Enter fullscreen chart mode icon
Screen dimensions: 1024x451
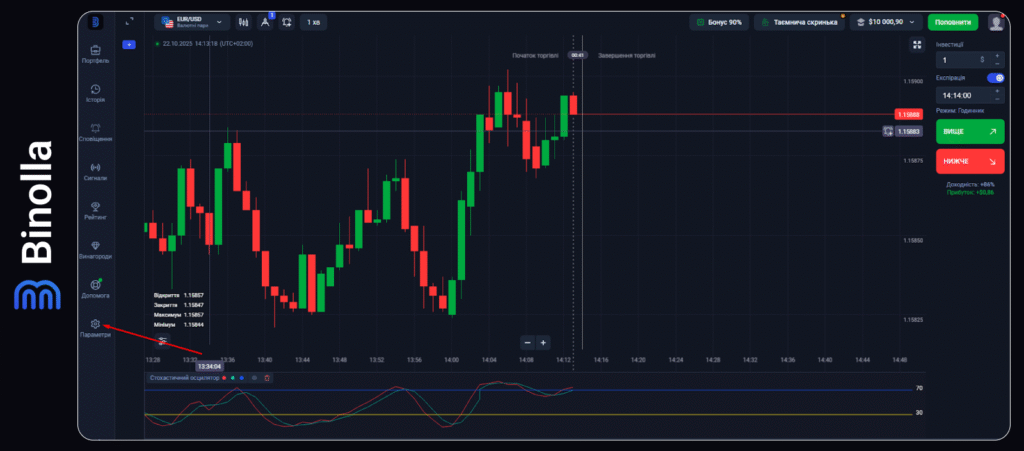click(x=917, y=45)
